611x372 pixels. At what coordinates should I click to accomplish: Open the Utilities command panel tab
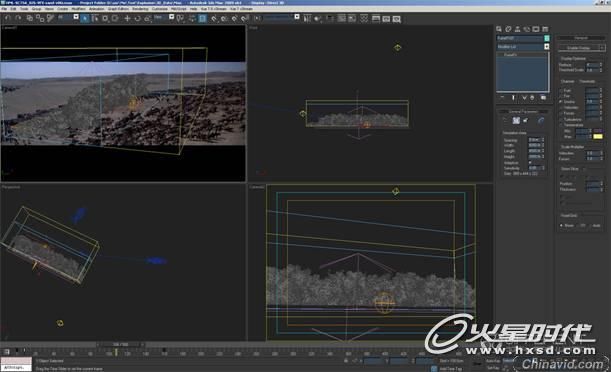pyautogui.click(x=545, y=29)
